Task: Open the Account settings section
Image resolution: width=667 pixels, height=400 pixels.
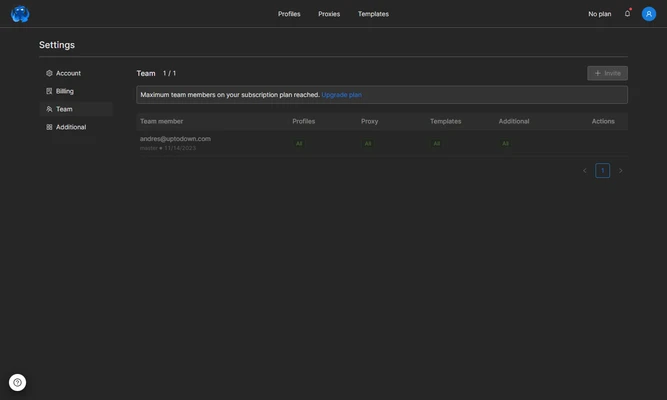Action: point(76,73)
